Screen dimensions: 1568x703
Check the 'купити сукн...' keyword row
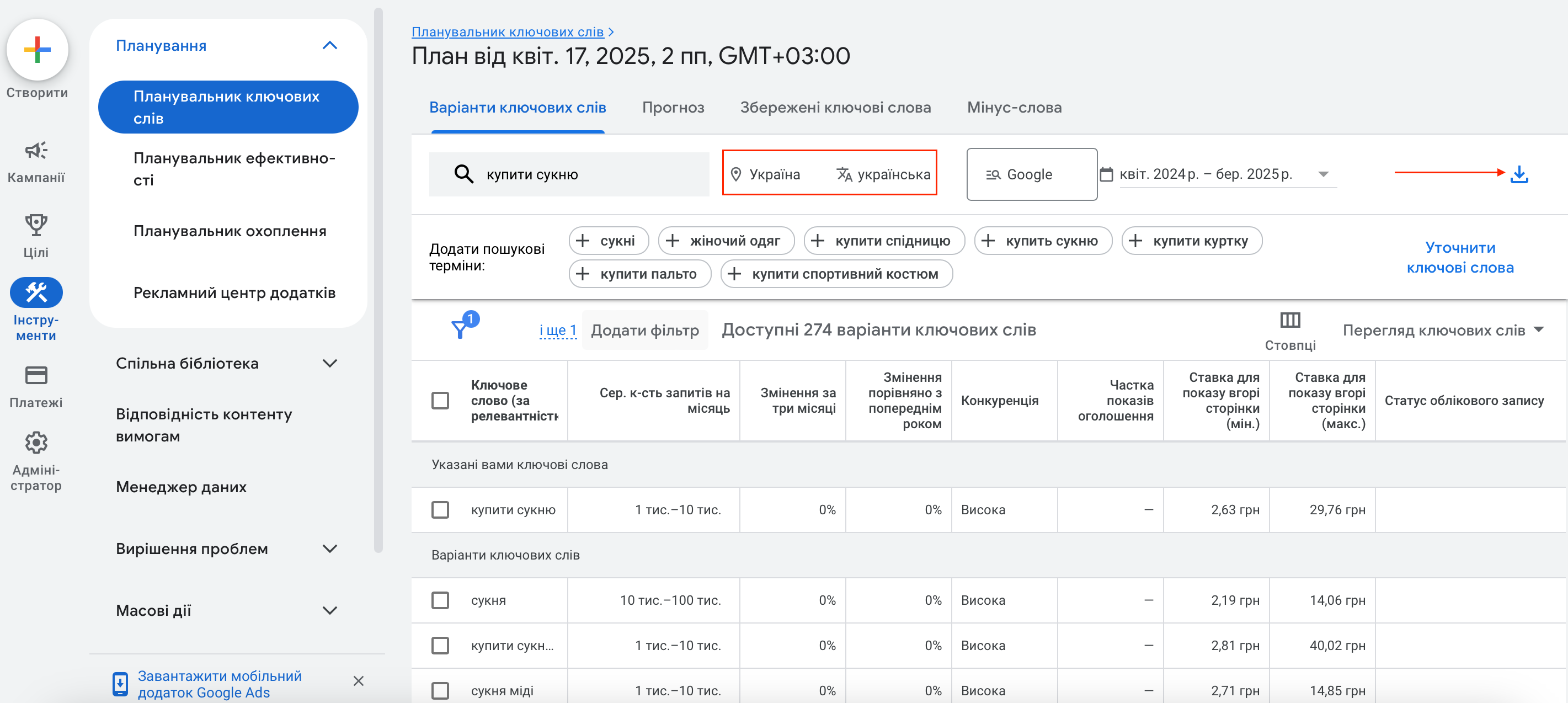pyautogui.click(x=440, y=645)
